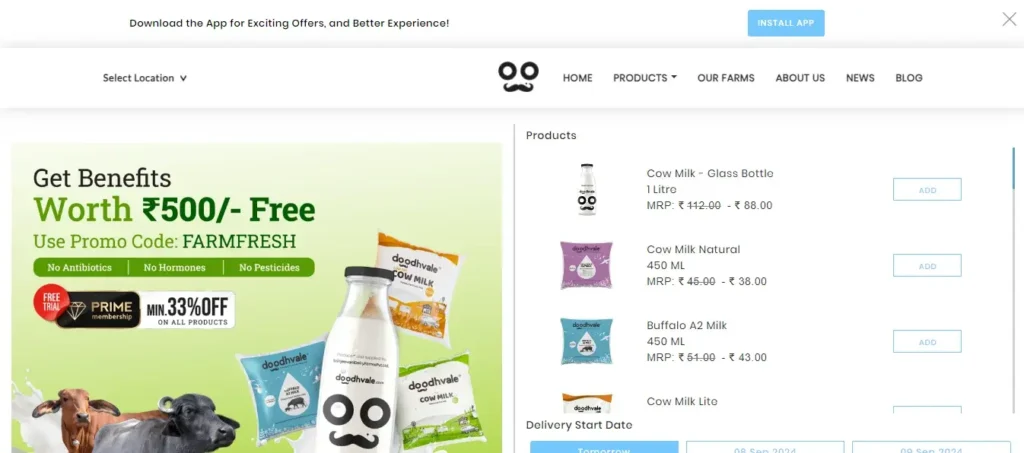
Task: Click the Prime membership diamond badge
Action: 98,311
